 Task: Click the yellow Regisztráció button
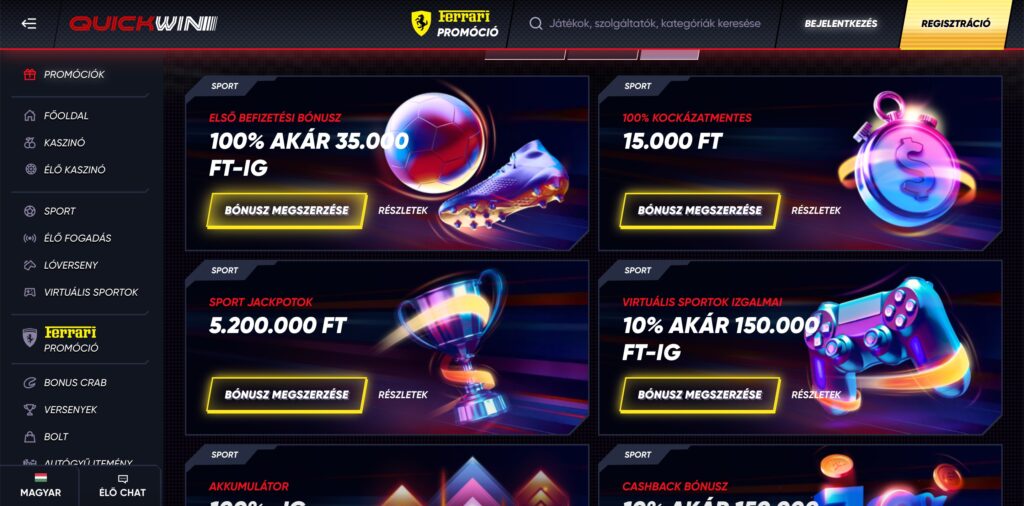tap(955, 24)
